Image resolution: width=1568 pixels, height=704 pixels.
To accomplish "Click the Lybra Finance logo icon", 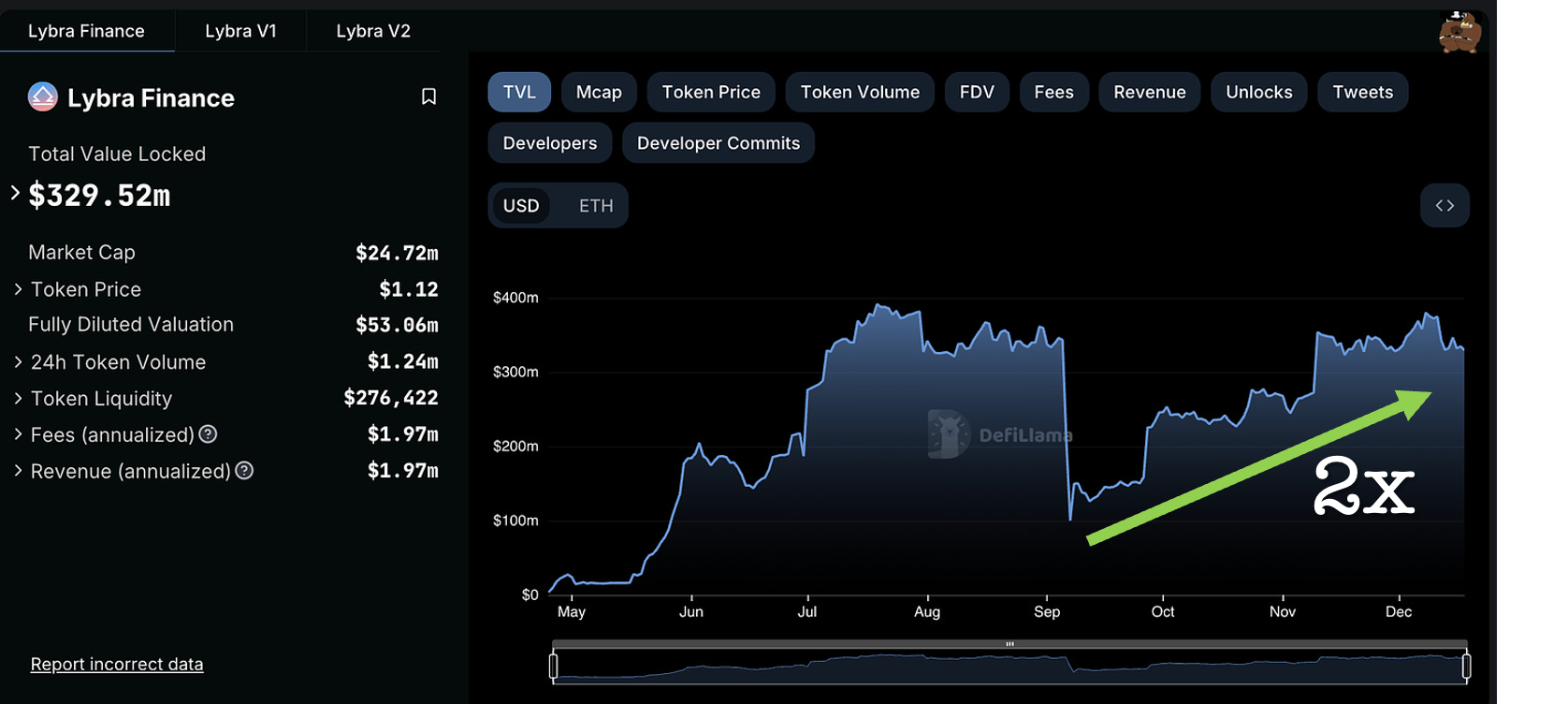I will (x=43, y=96).
